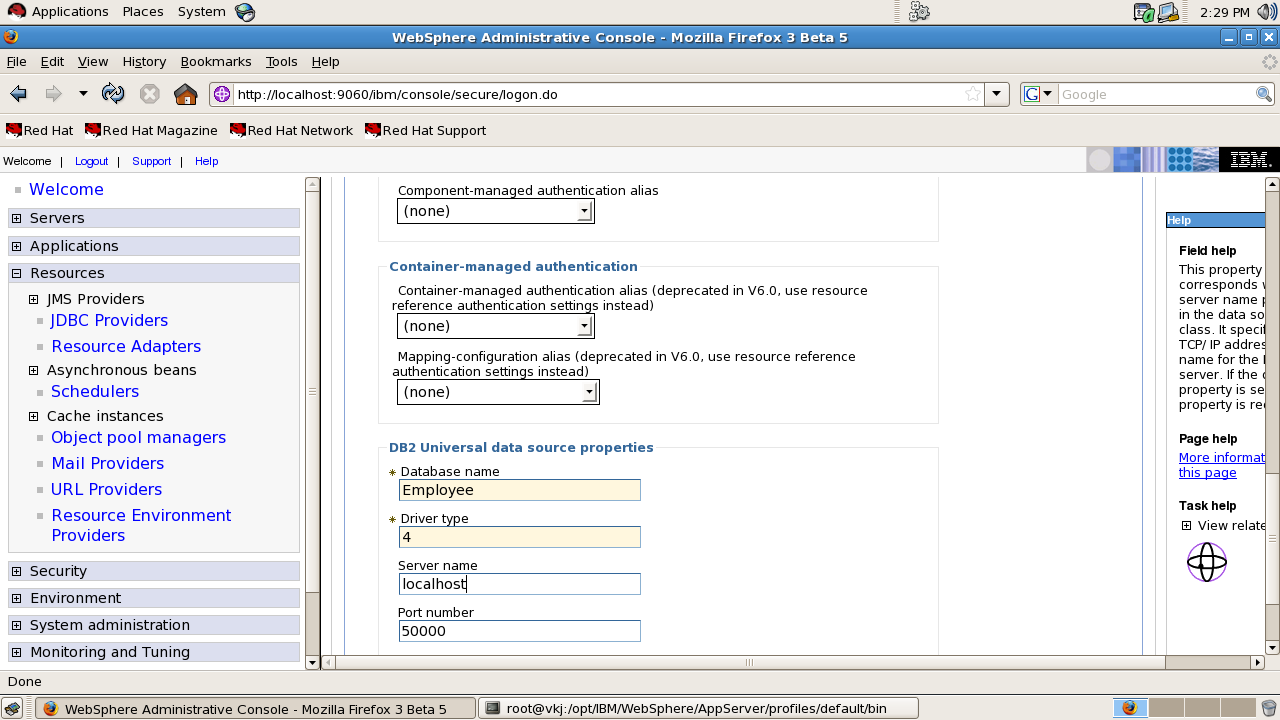This screenshot has height=720, width=1280.
Task: Open Container-managed authentication alias dropdown
Action: pos(496,326)
